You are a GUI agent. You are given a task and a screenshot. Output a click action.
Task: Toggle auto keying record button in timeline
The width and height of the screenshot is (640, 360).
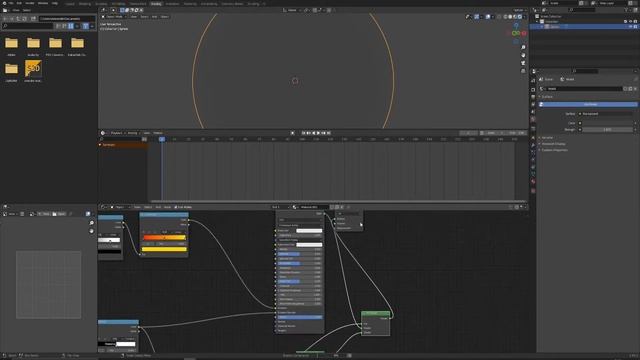click(x=292, y=133)
